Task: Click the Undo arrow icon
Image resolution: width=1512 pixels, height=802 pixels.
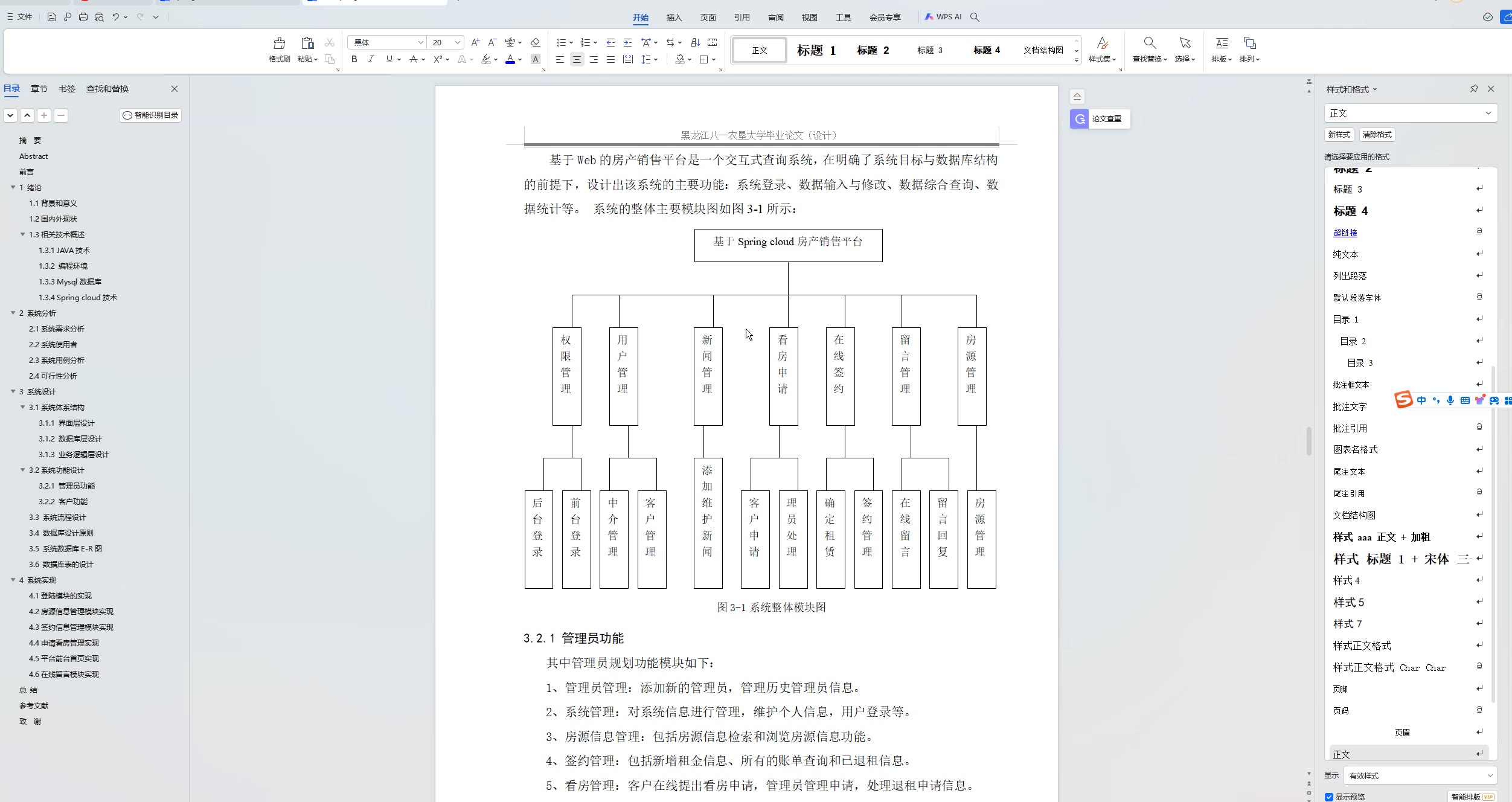Action: click(x=115, y=17)
